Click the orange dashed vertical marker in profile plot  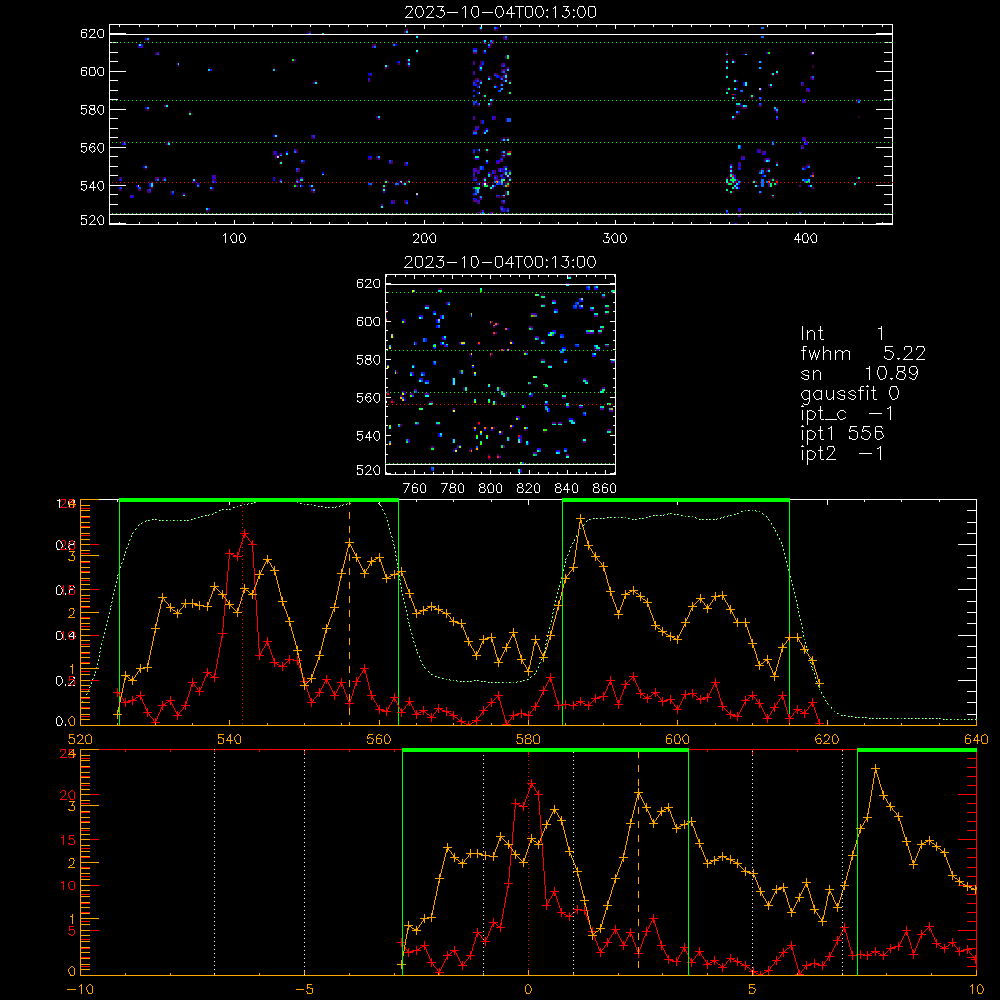click(x=349, y=612)
